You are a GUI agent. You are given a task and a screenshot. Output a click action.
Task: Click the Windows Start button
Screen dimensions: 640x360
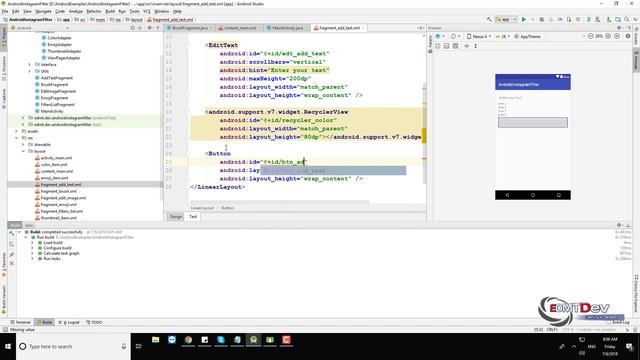pyautogui.click(x=8, y=346)
